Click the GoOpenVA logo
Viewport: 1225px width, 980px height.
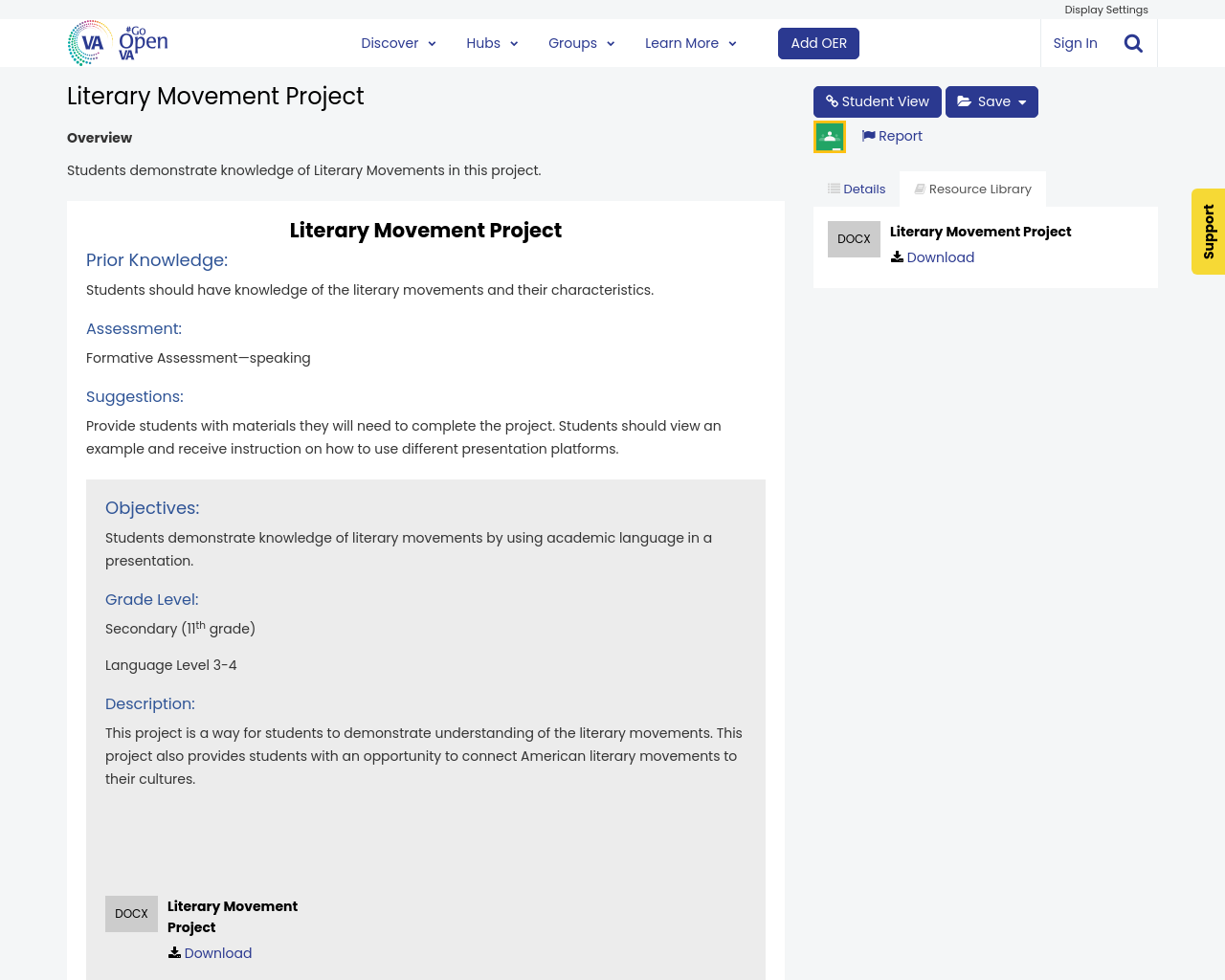[117, 42]
